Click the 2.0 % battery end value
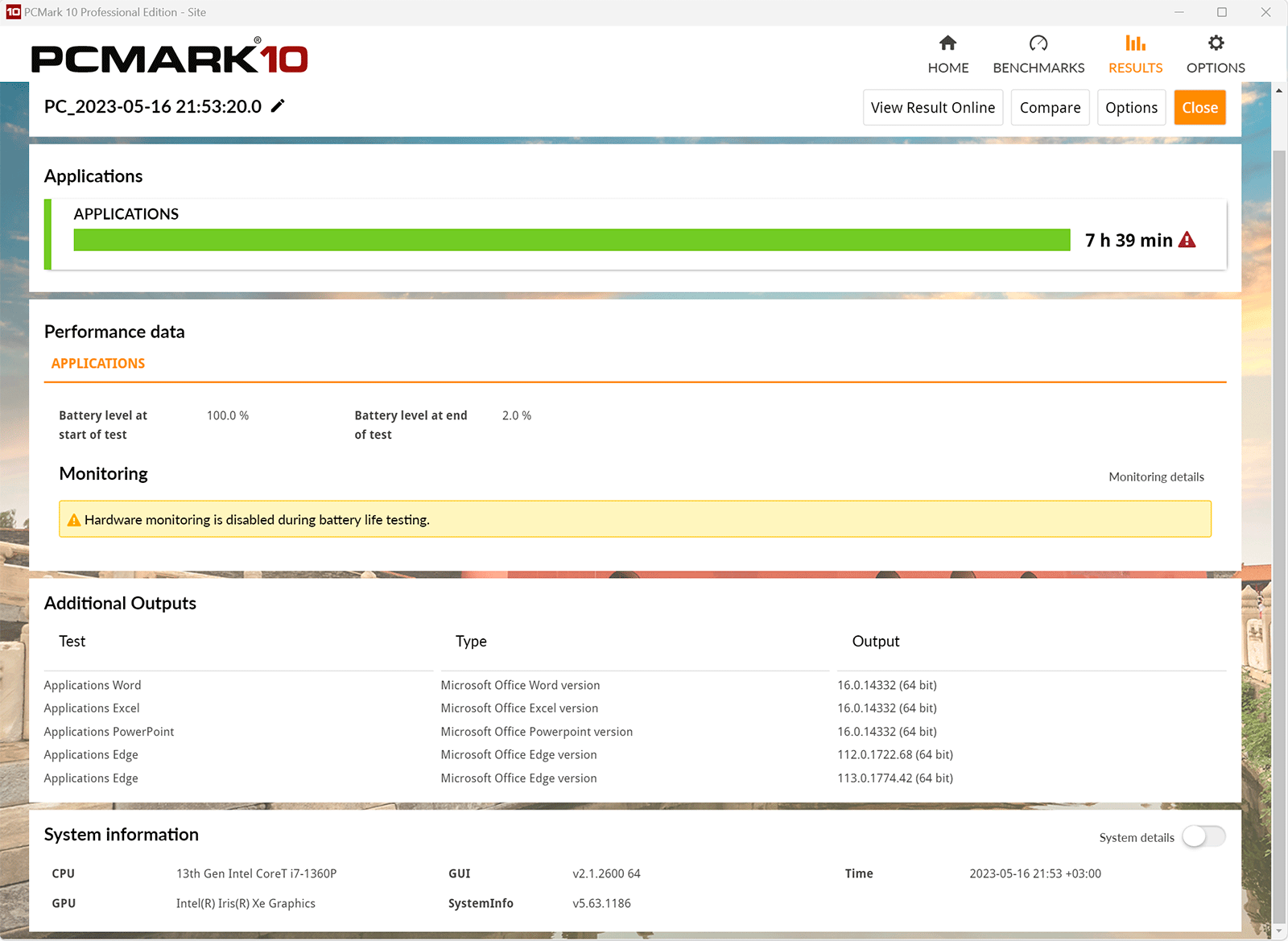This screenshot has width=1288, height=941. click(x=517, y=415)
